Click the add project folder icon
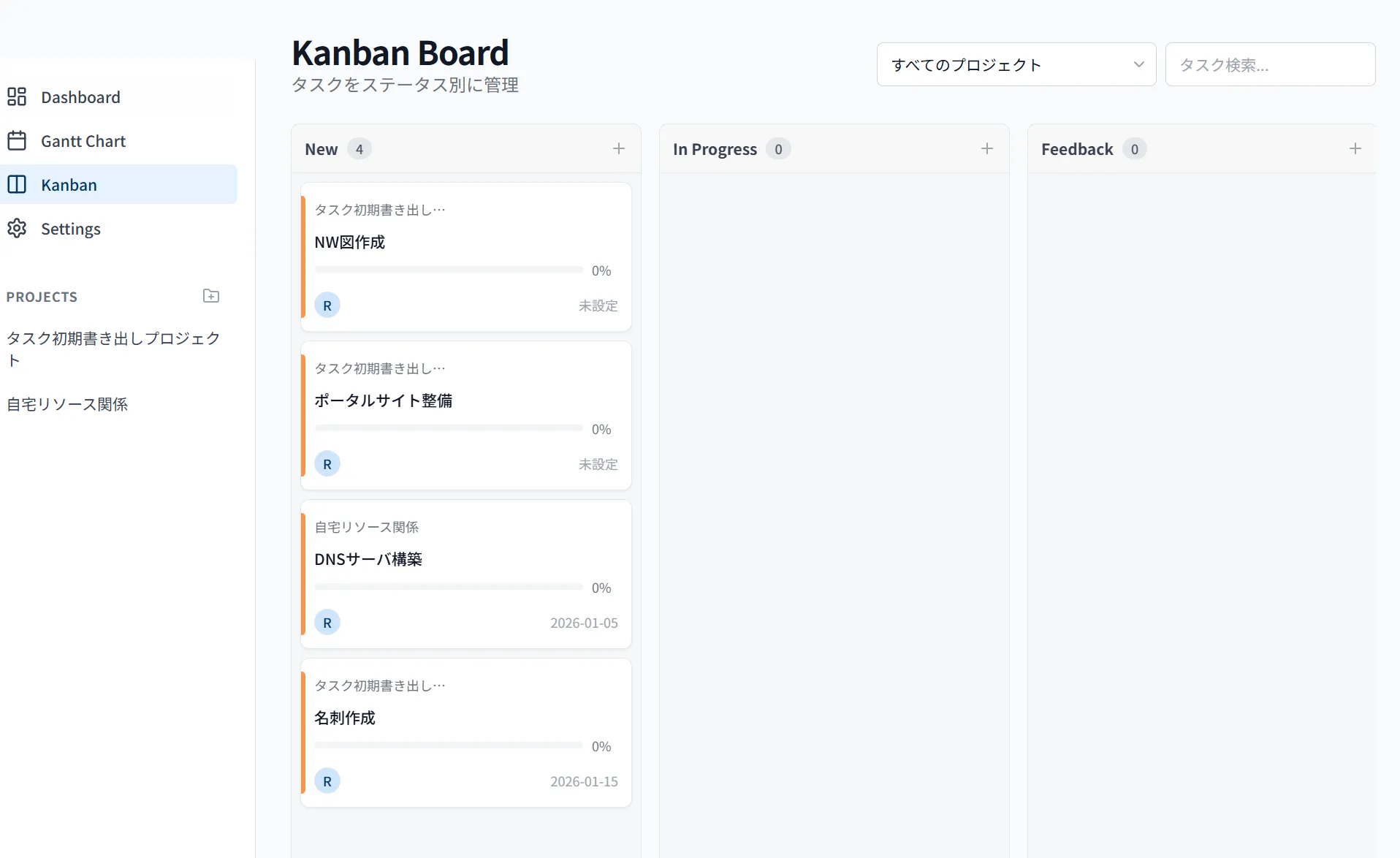 point(211,296)
